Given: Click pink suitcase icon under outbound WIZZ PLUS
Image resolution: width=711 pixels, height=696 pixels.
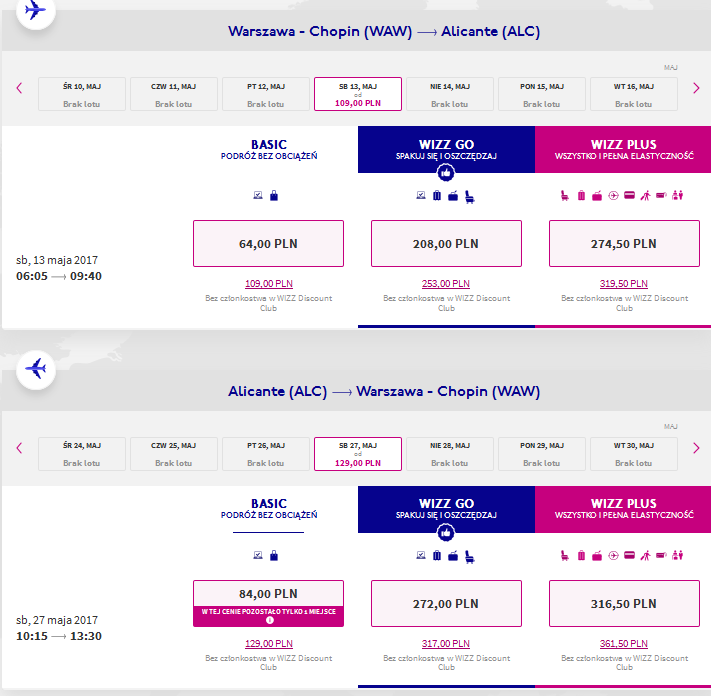Looking at the screenshot, I should click(581, 195).
